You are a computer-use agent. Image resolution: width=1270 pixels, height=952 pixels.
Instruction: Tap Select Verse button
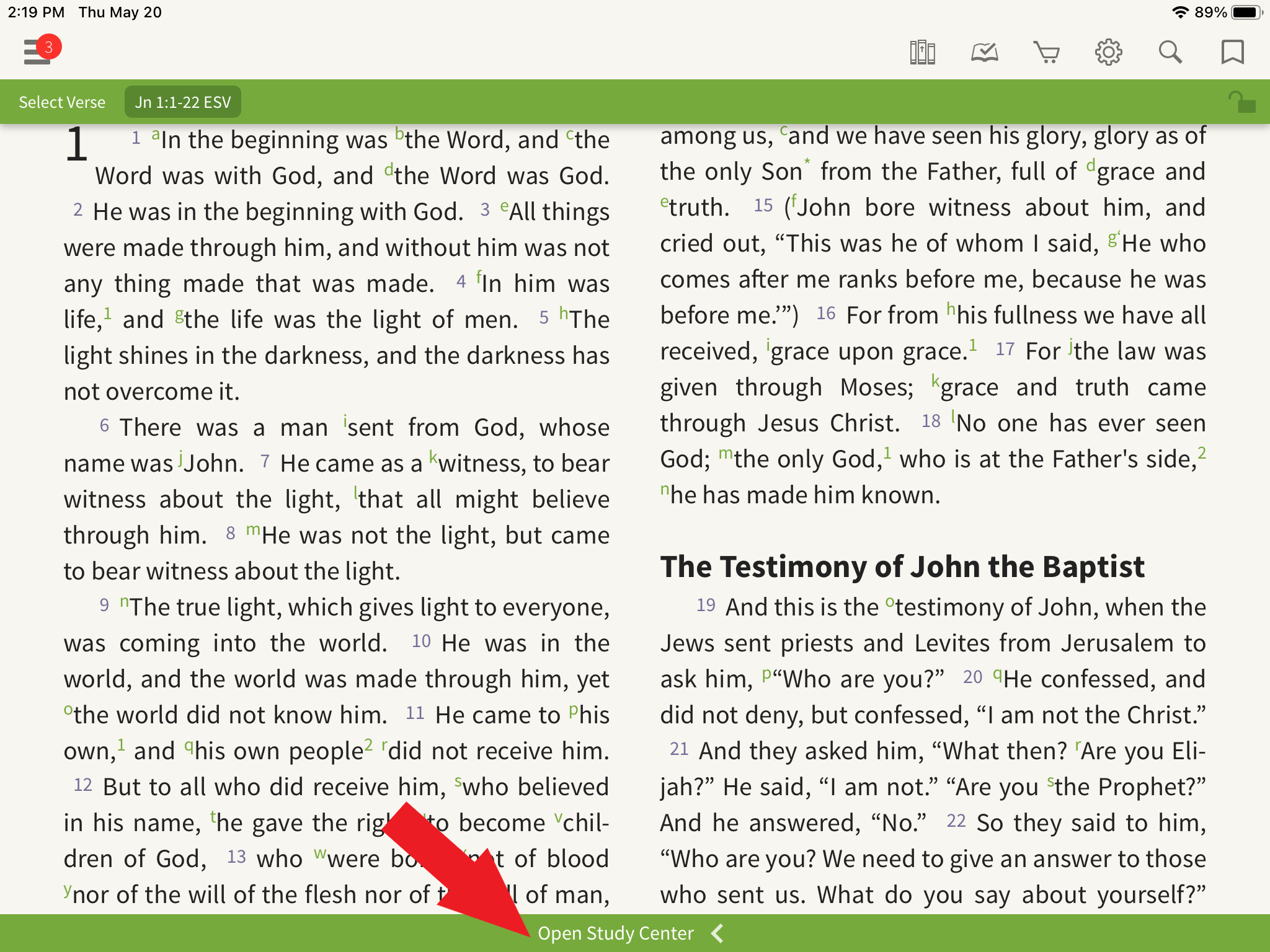[x=62, y=102]
